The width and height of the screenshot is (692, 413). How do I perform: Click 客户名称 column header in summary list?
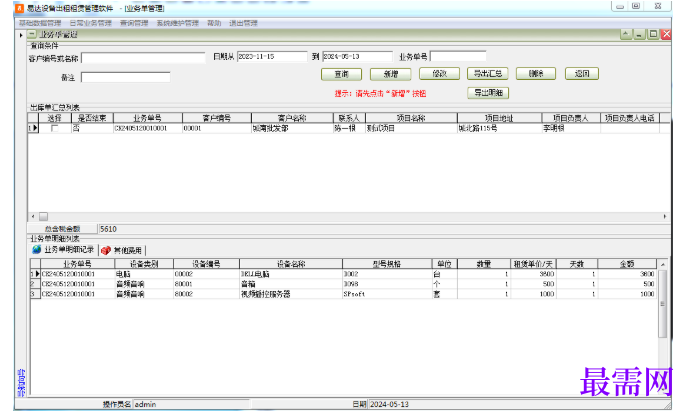(x=292, y=118)
